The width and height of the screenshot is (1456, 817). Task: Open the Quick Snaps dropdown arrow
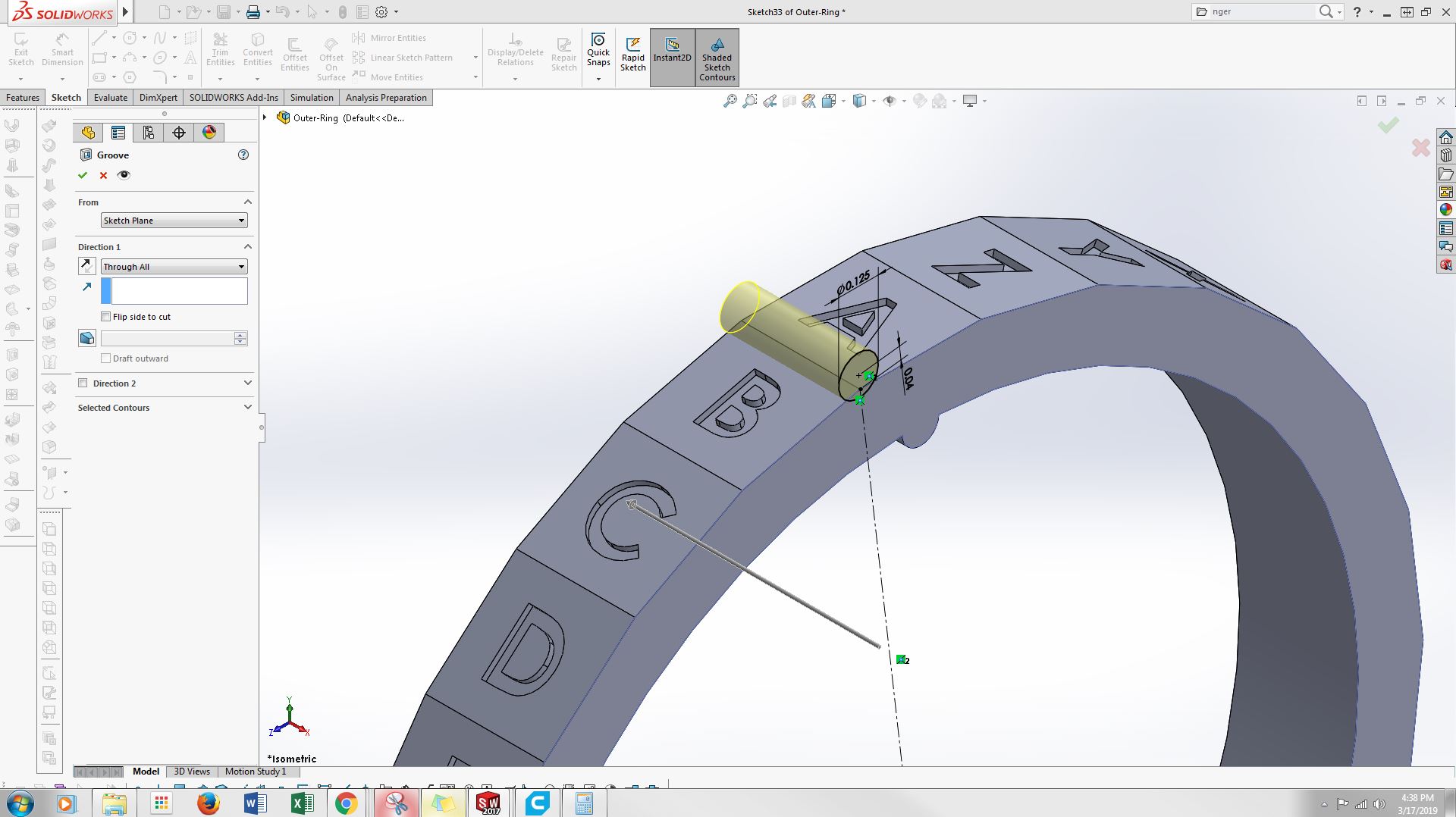coord(598,79)
